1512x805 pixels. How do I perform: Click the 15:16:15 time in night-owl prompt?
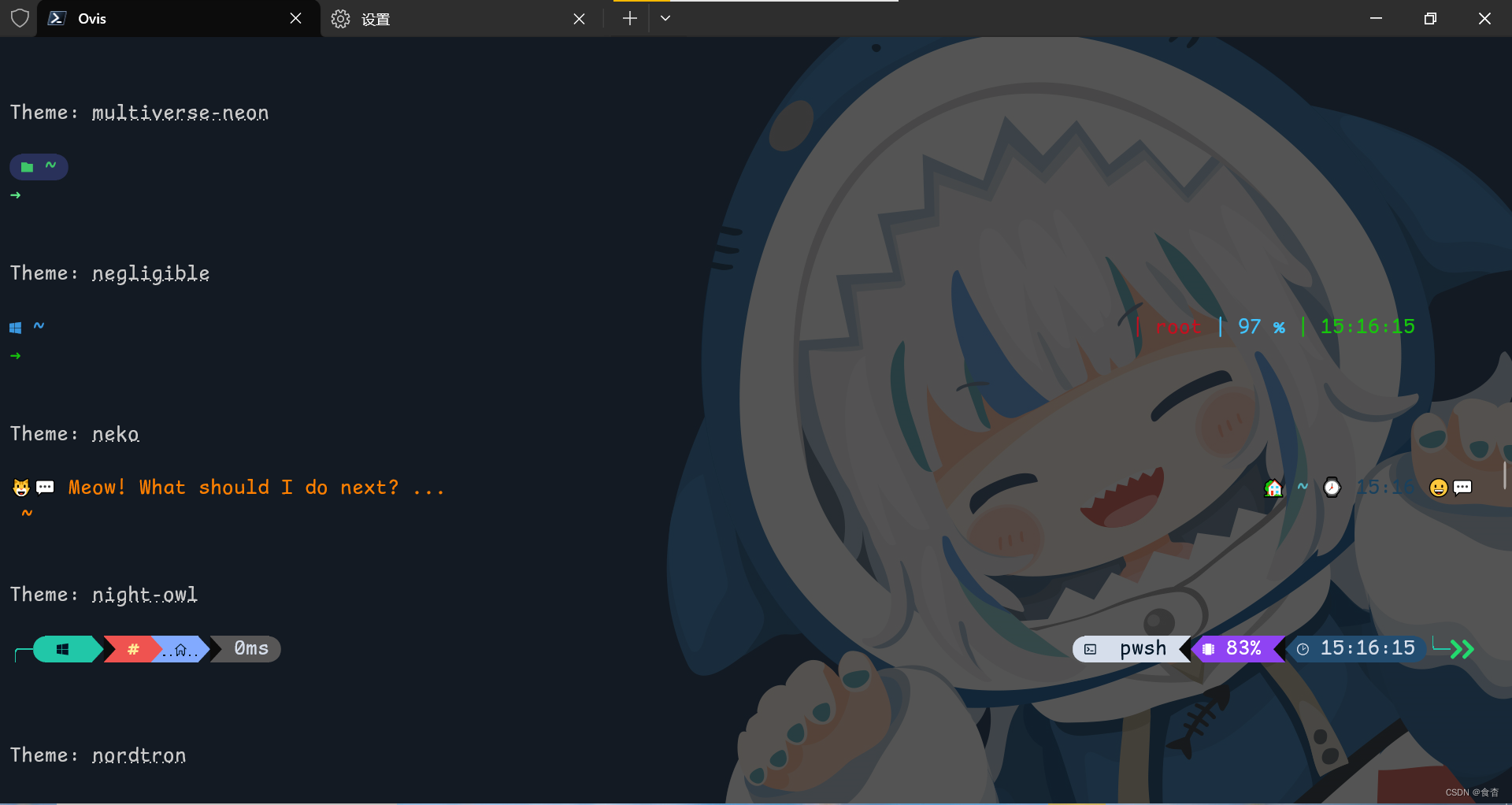pos(1367,648)
